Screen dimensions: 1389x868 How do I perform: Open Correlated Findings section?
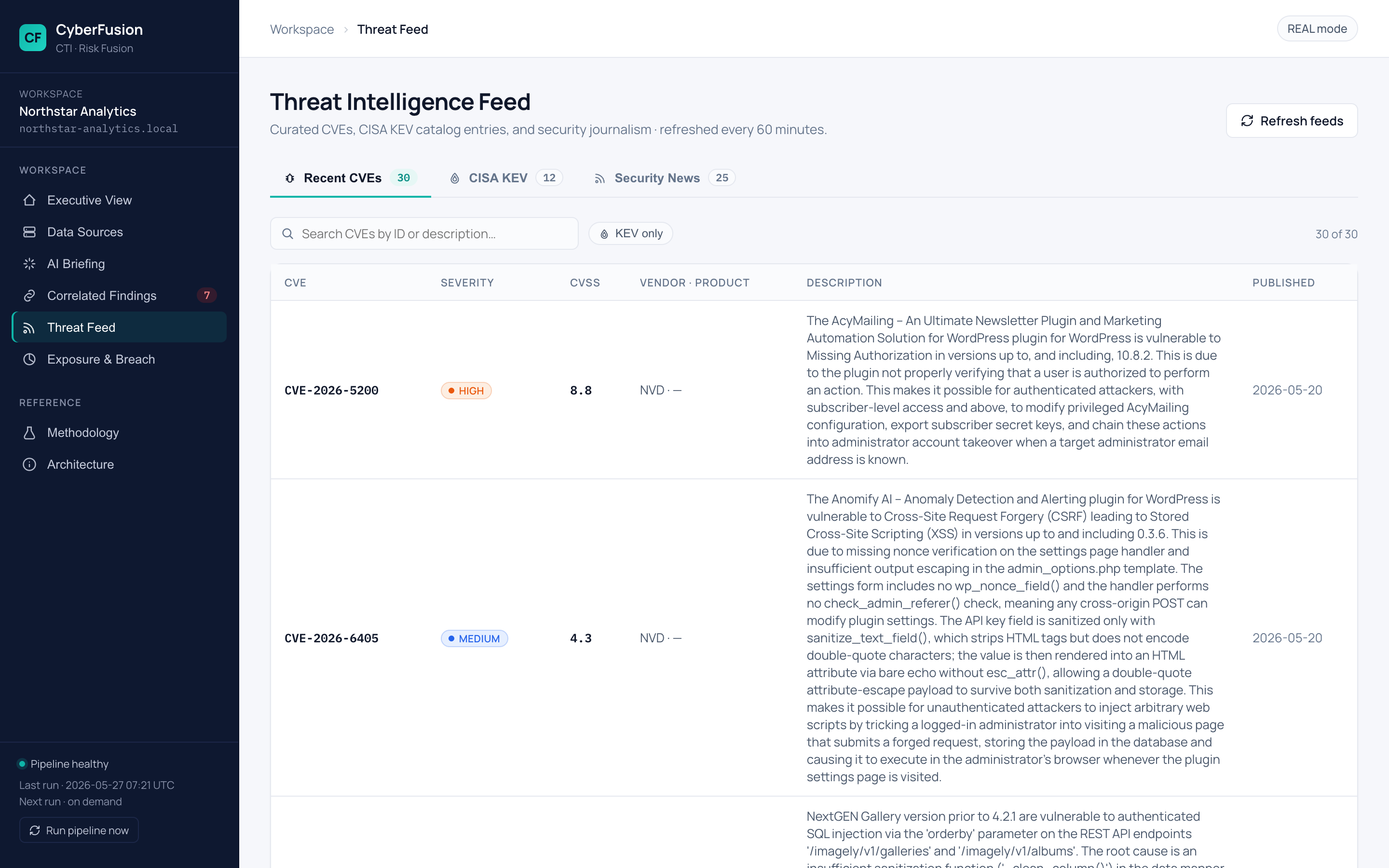tap(119, 296)
